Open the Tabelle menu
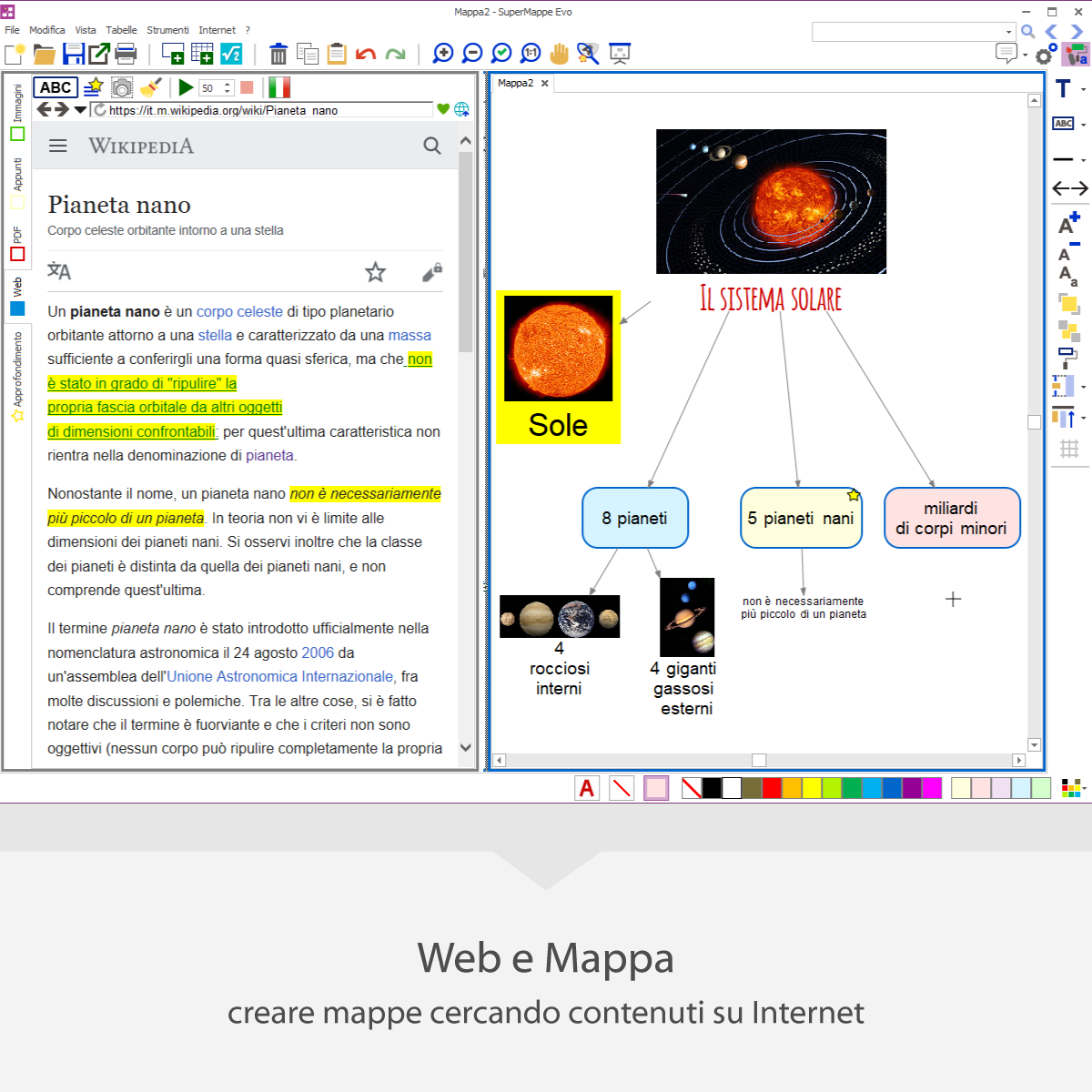 (x=121, y=30)
